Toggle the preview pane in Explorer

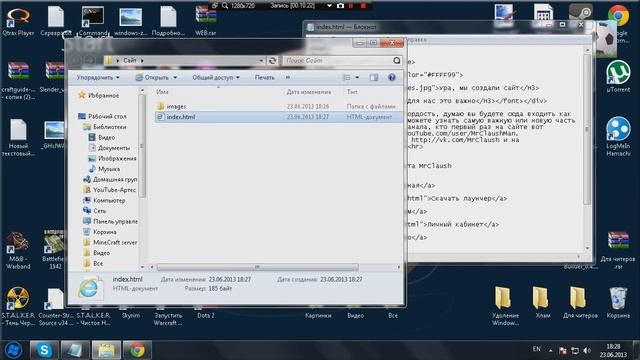[374, 77]
